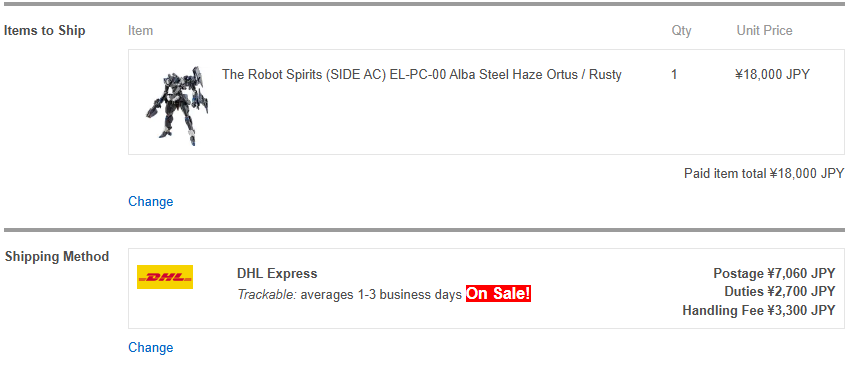
Task: Click the Items to Ship section heading
Action: click(45, 30)
